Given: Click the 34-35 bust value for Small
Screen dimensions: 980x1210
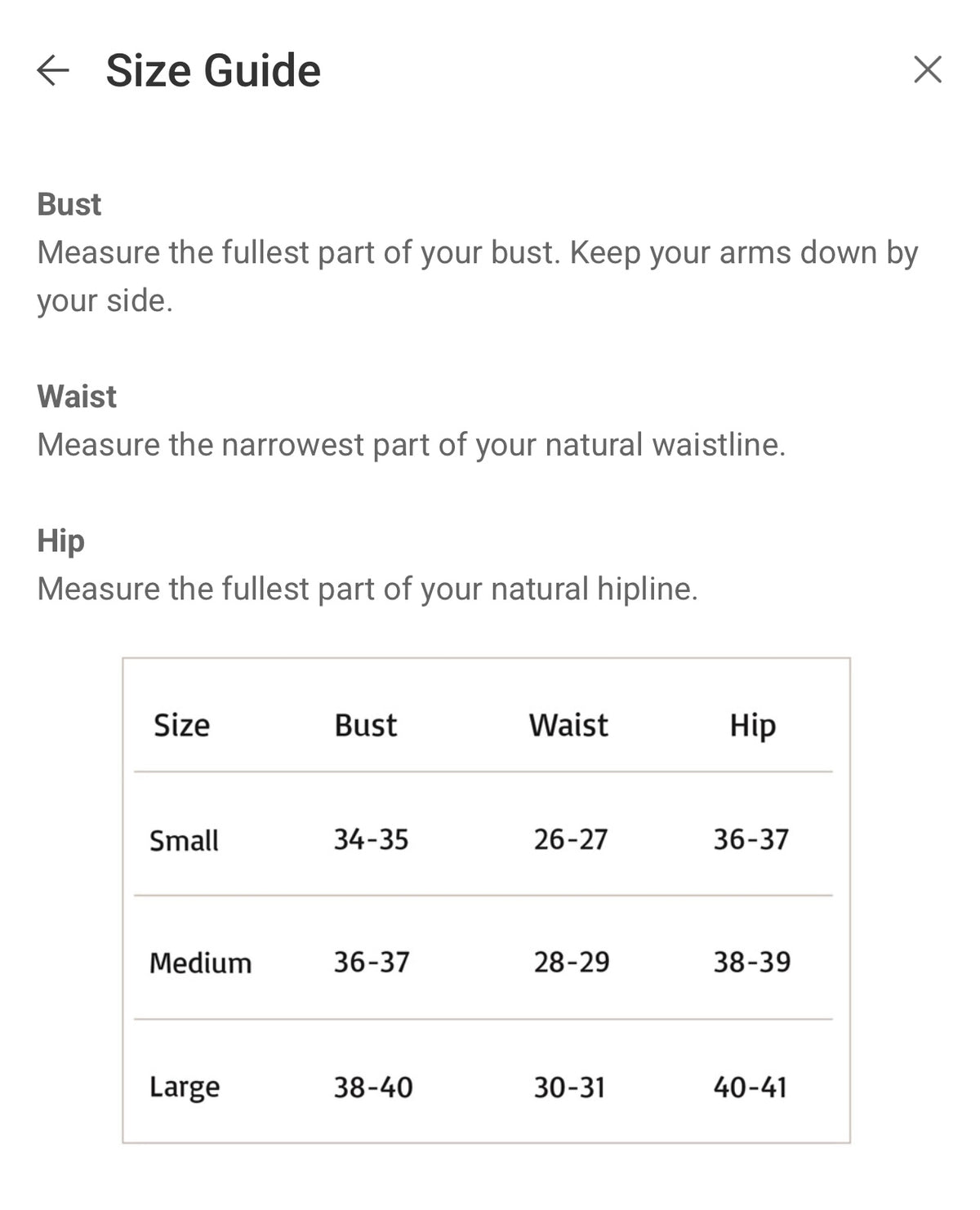Looking at the screenshot, I should [x=371, y=839].
